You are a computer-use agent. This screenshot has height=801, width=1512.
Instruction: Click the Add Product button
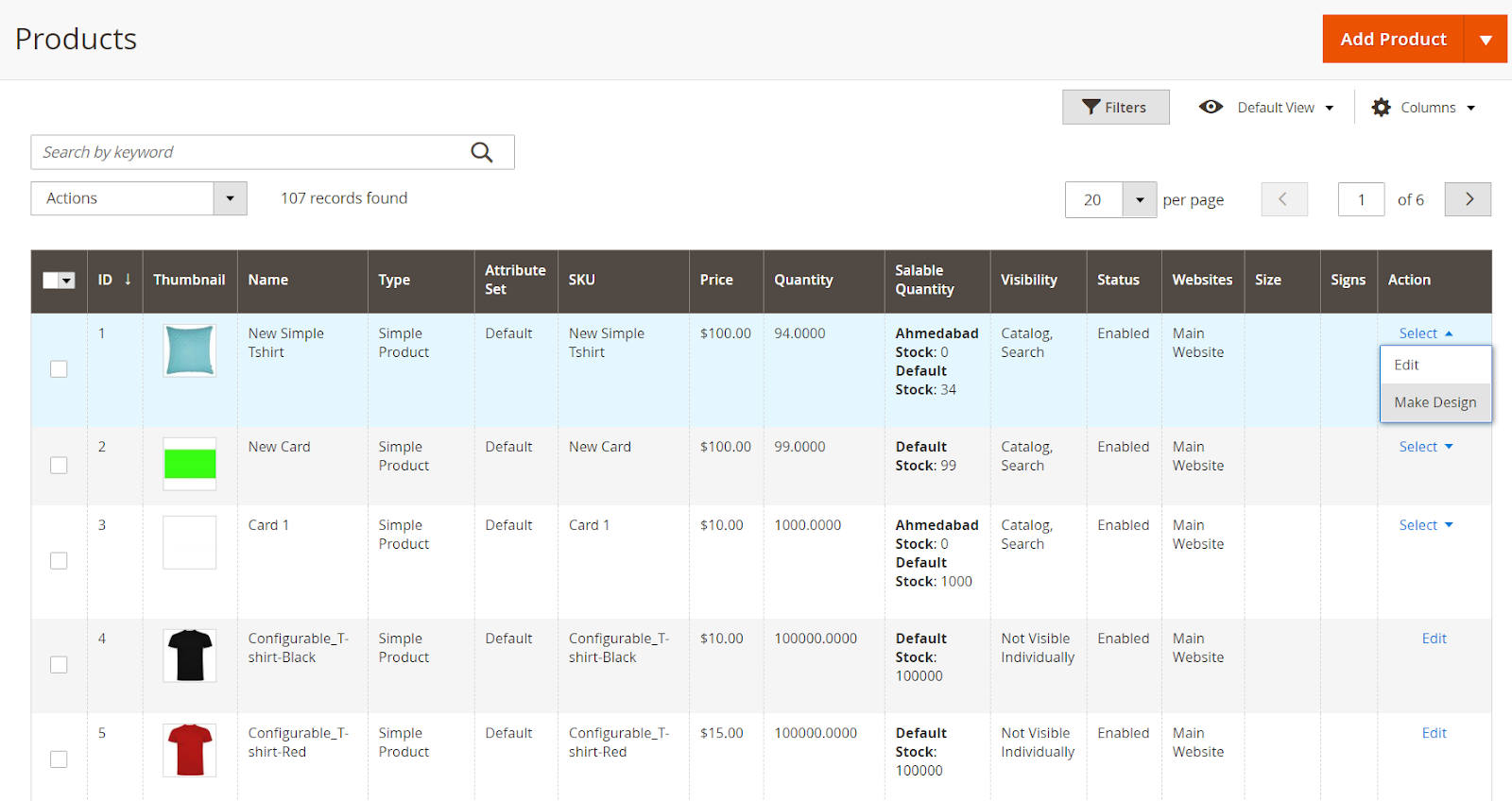point(1393,40)
